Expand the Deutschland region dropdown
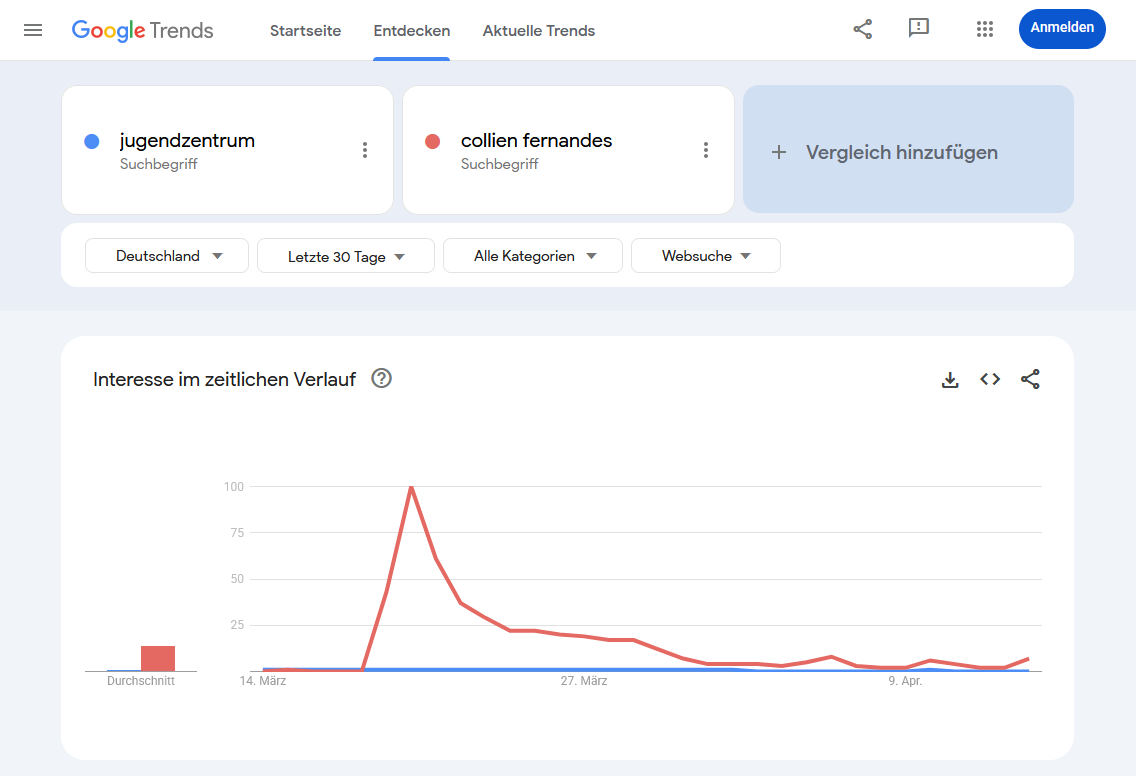1136x776 pixels. coord(167,256)
